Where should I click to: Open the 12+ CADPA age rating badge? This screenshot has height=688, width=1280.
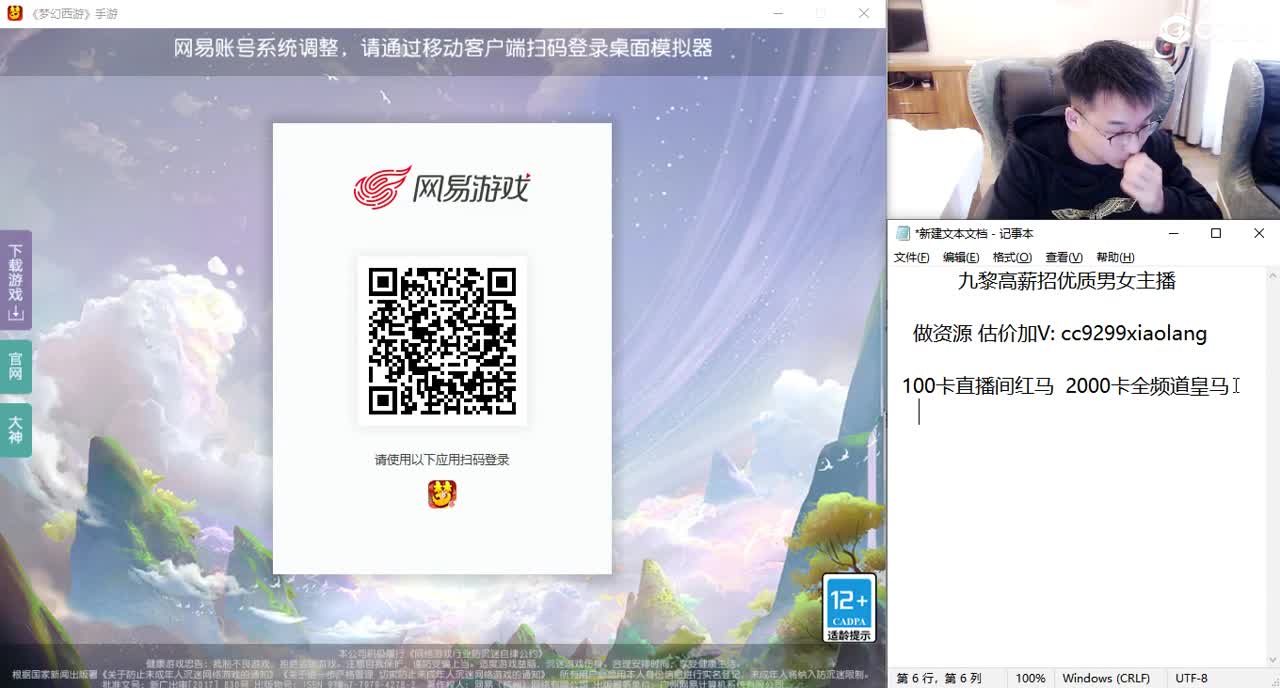pyautogui.click(x=849, y=609)
